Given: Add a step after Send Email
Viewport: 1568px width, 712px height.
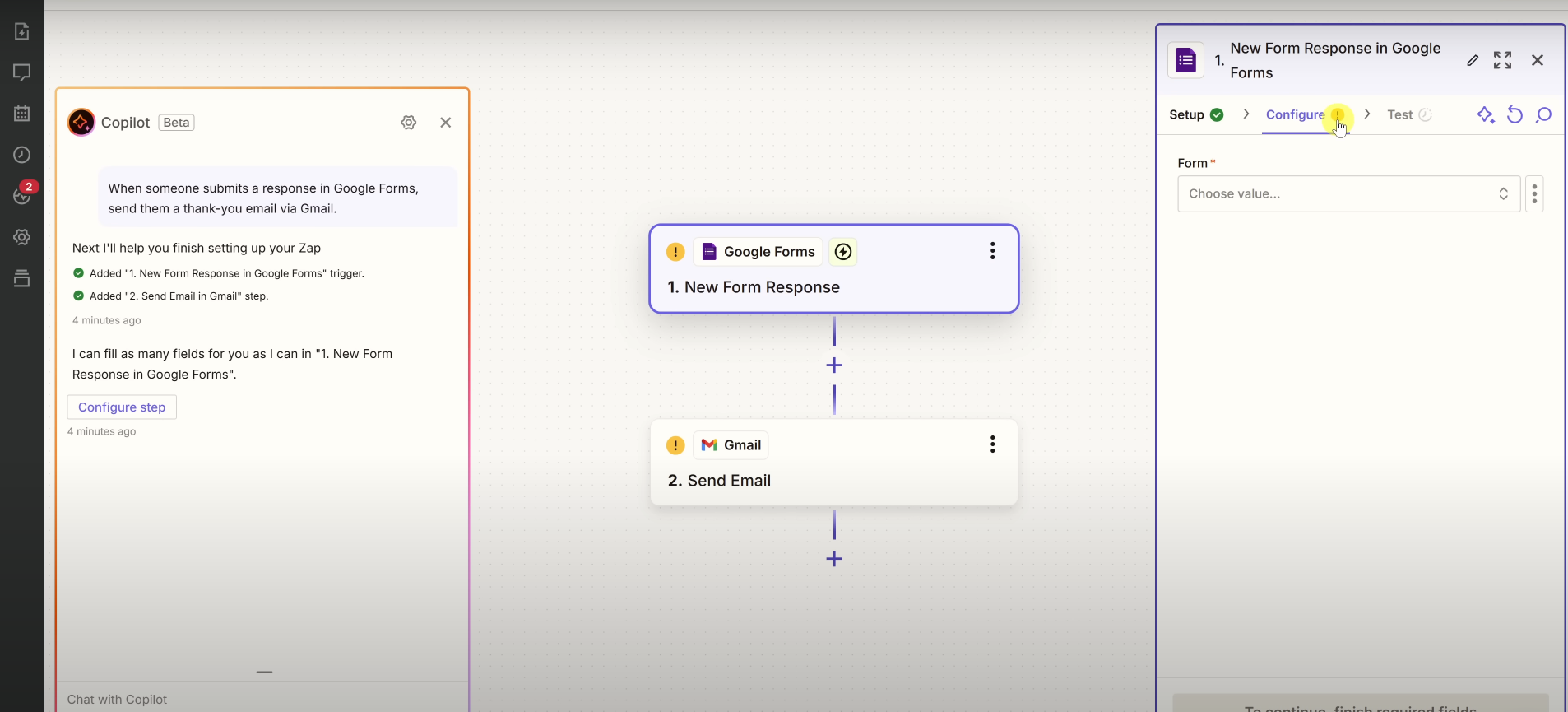Looking at the screenshot, I should click(x=834, y=559).
